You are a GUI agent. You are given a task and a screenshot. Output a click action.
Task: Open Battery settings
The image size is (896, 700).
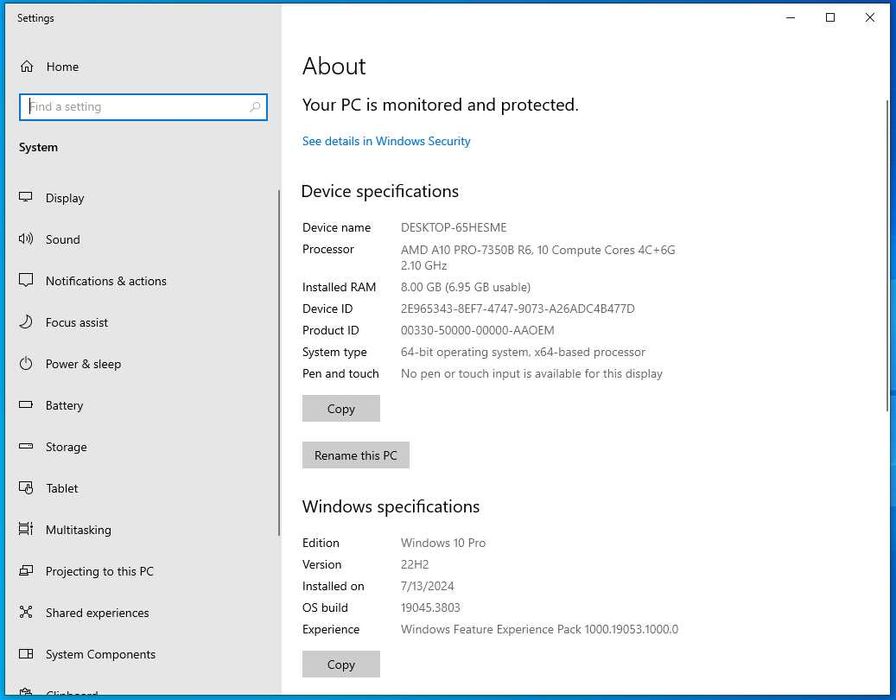tap(143, 405)
